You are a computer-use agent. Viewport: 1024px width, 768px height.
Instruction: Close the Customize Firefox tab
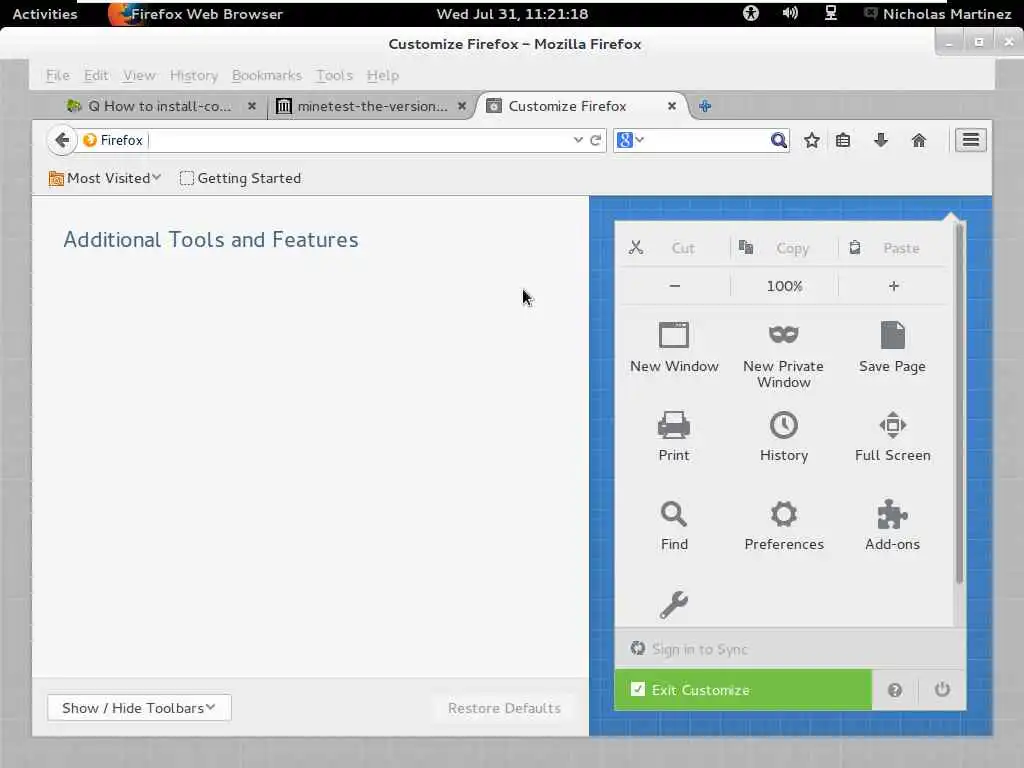coord(671,106)
